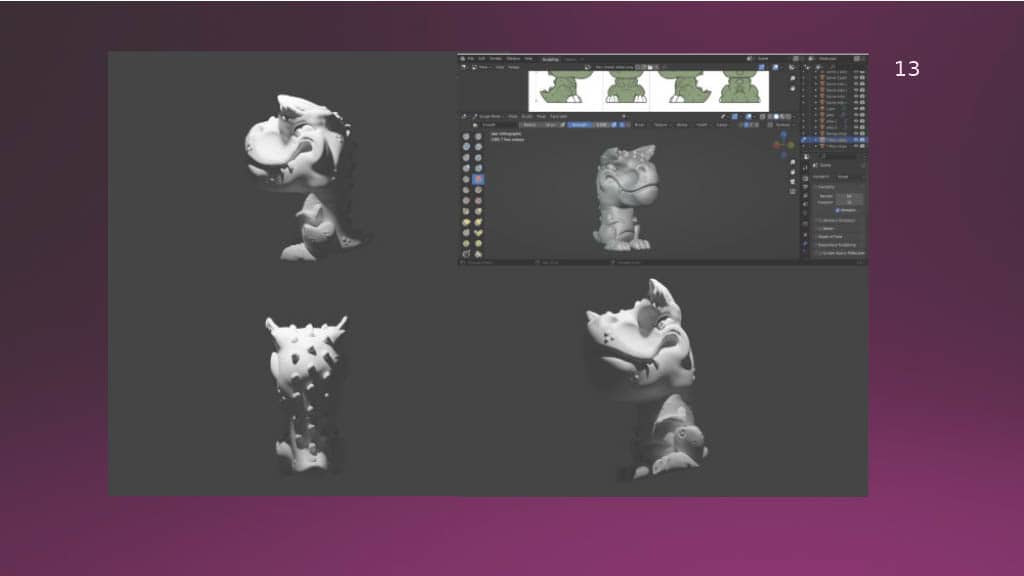Select the Grab sculpt brush
1024x576 pixels.
478,212
